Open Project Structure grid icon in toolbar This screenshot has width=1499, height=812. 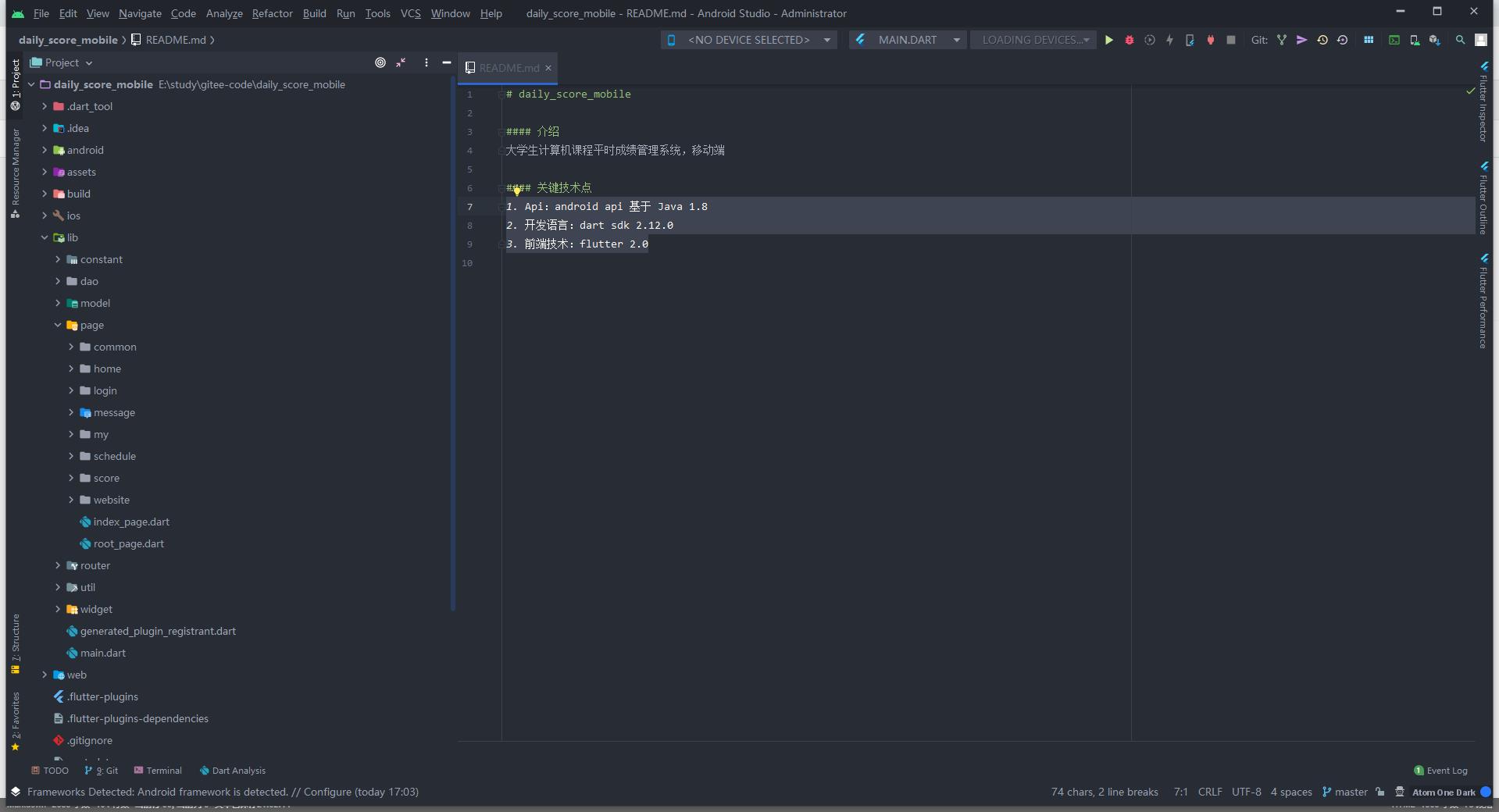(1369, 40)
